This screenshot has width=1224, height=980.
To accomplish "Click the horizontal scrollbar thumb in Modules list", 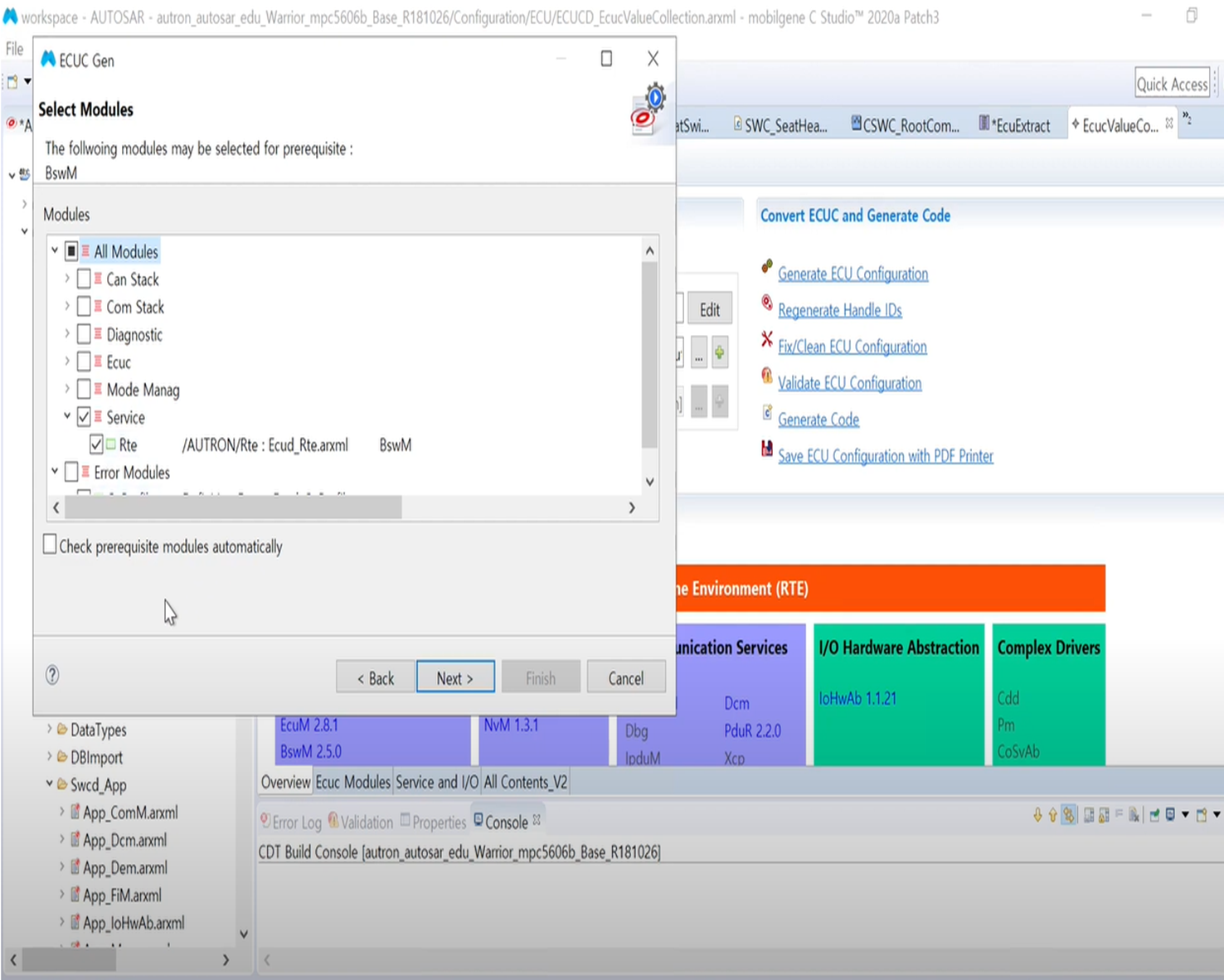I will point(233,507).
